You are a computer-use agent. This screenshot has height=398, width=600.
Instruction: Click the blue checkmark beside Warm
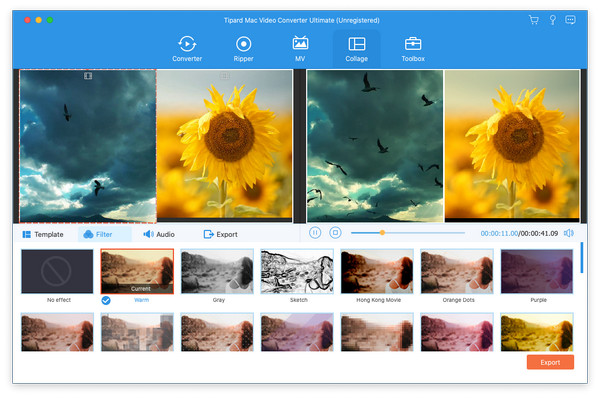pos(106,300)
